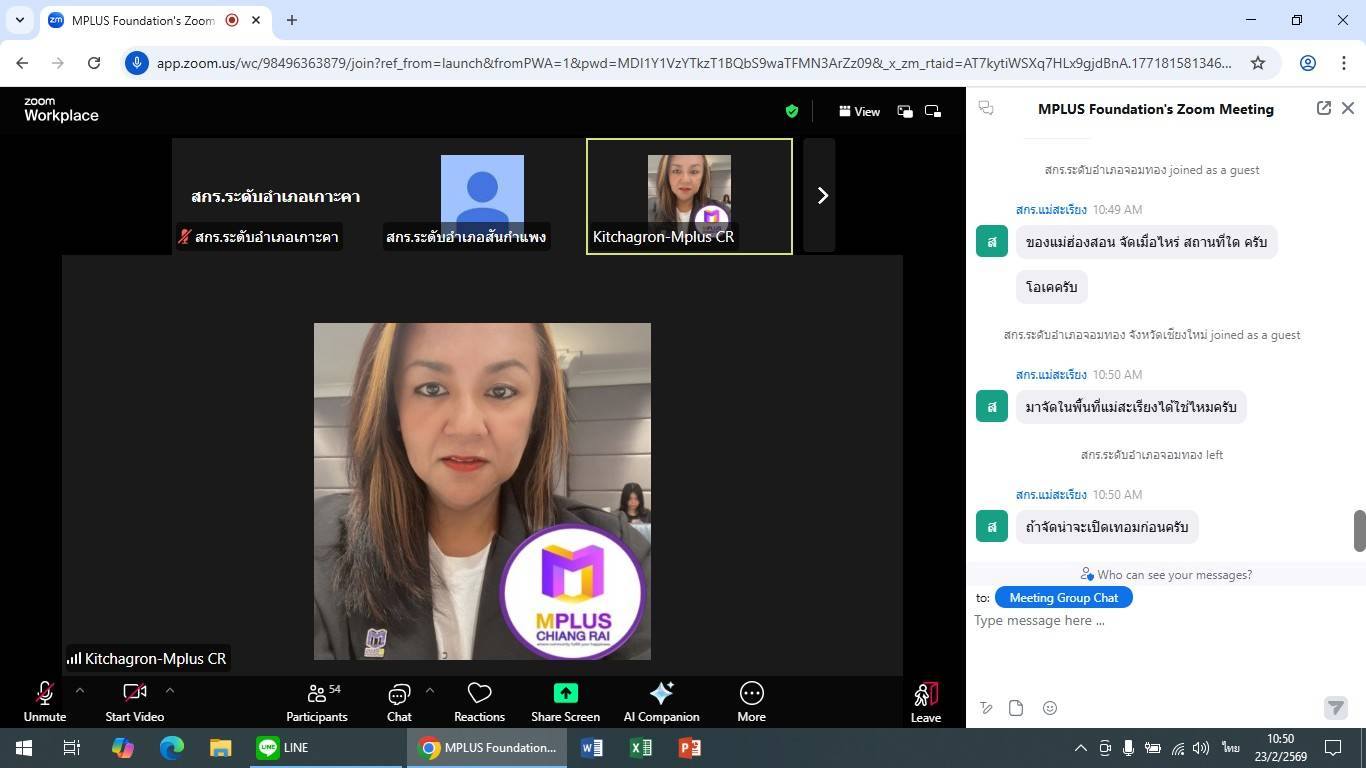Open the View layout menu
Viewport: 1366px width, 768px height.
click(x=859, y=111)
